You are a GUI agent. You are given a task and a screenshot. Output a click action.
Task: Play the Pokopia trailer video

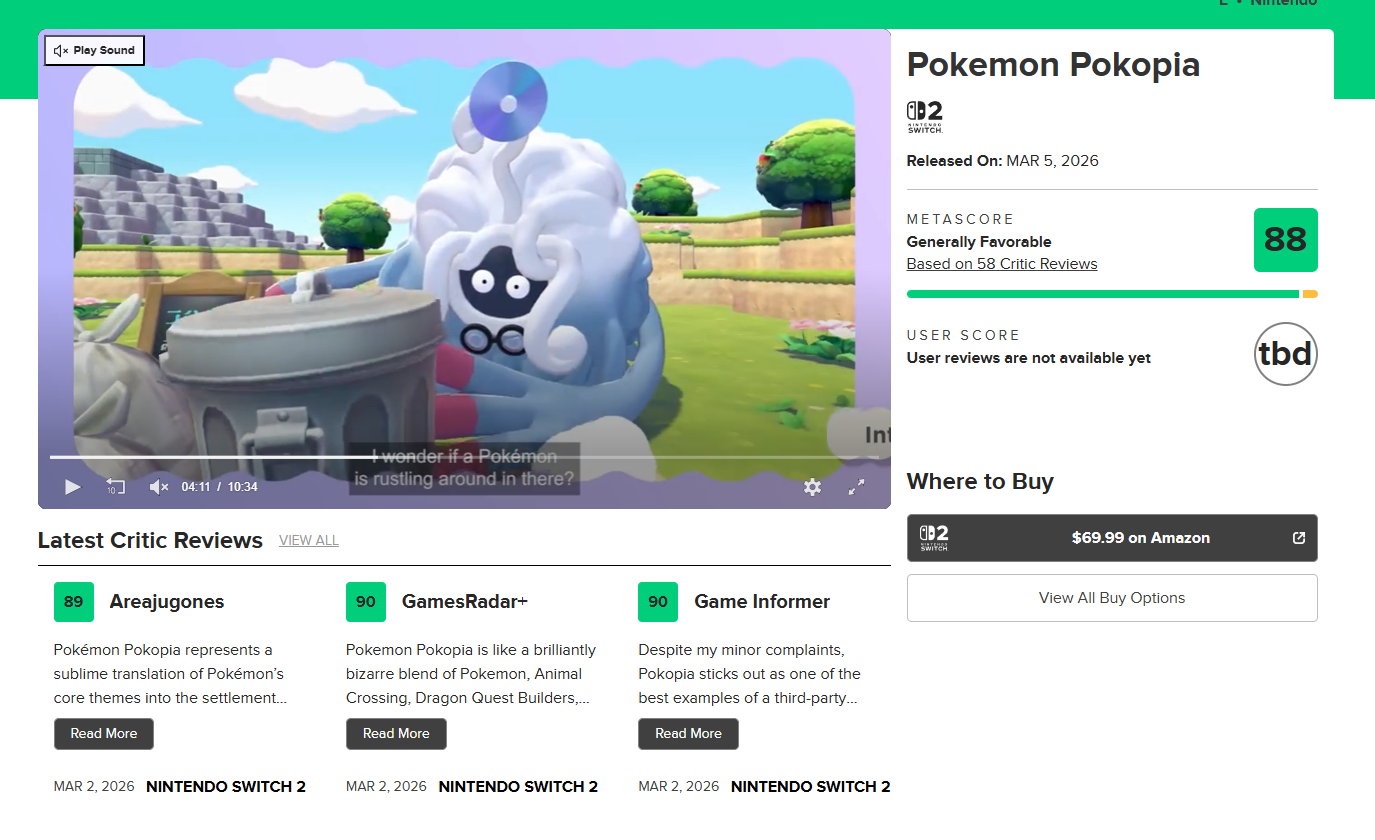[x=72, y=487]
